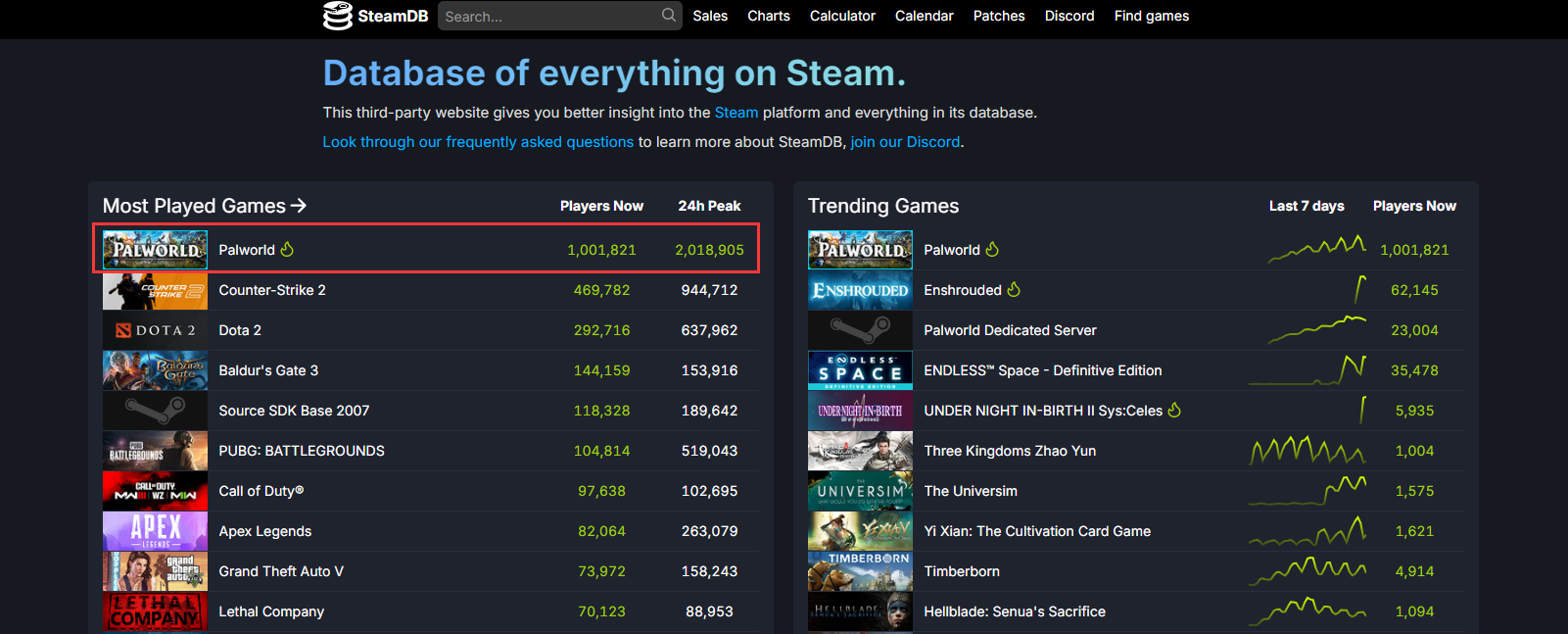Open the Sales menu item
The height and width of the screenshot is (634, 1568).
pyautogui.click(x=710, y=16)
